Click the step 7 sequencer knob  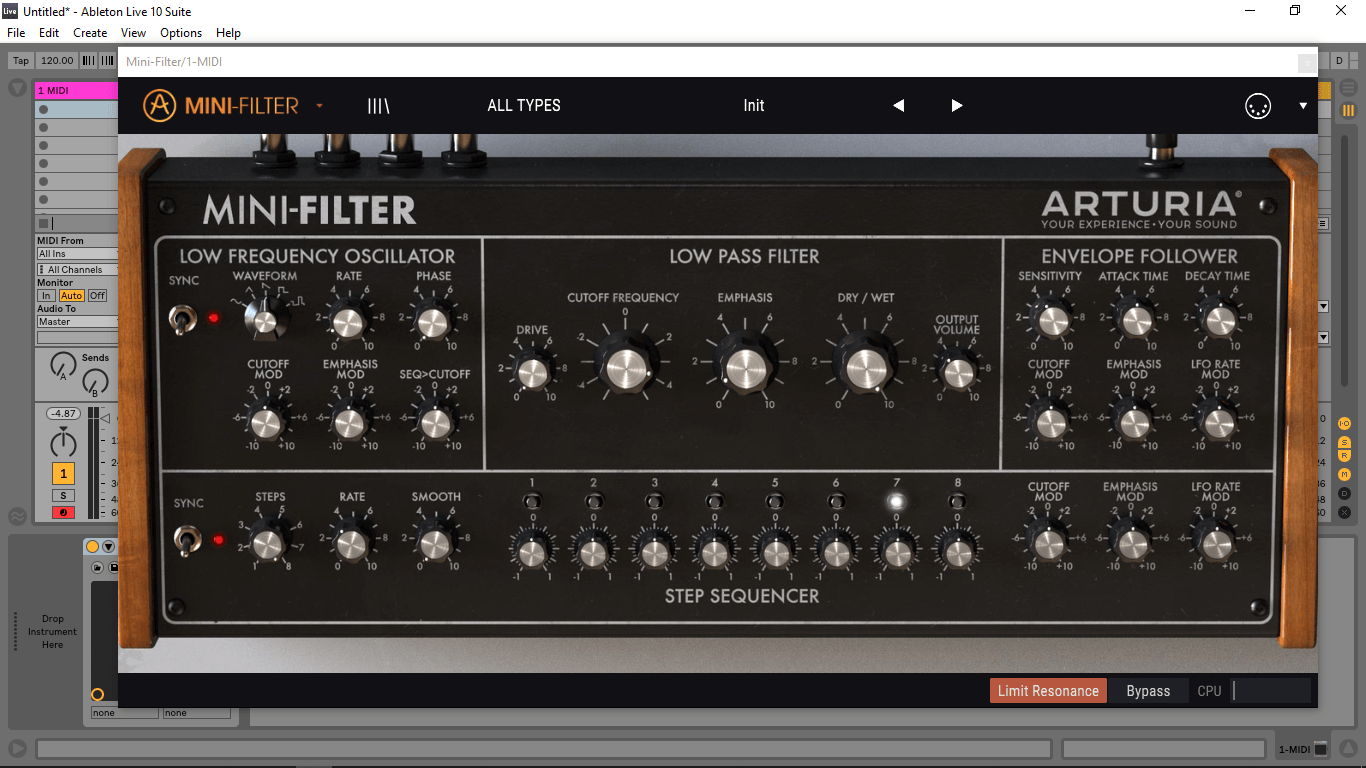pos(897,552)
